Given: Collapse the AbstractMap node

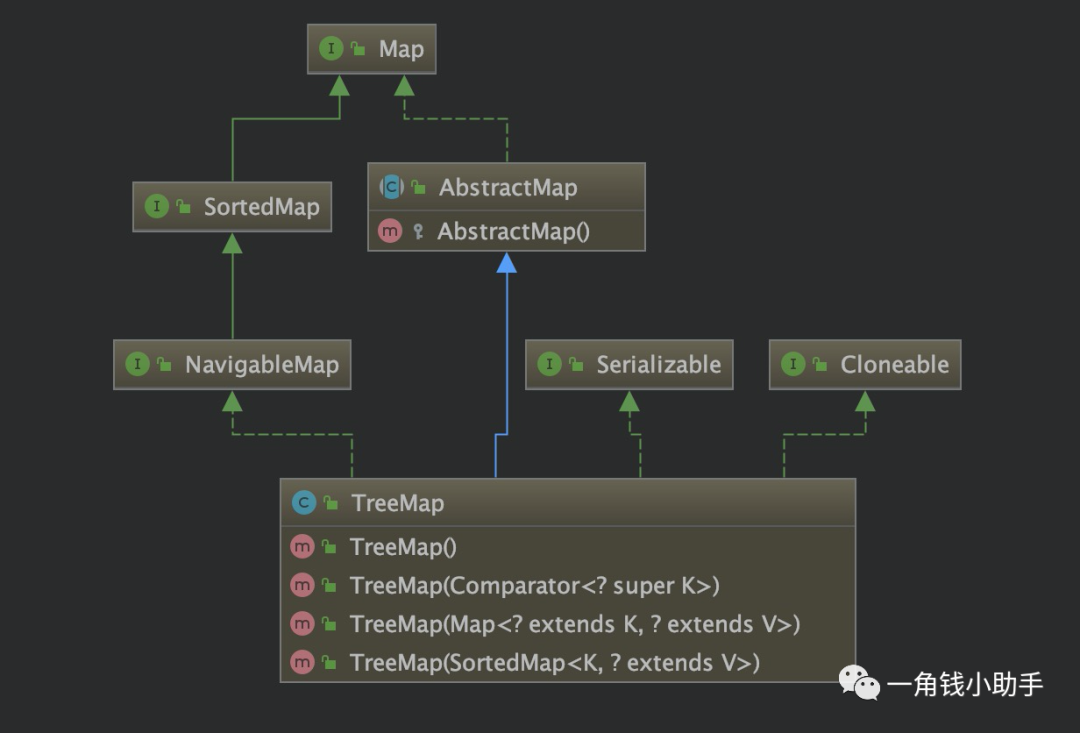Looking at the screenshot, I should click(x=505, y=186).
